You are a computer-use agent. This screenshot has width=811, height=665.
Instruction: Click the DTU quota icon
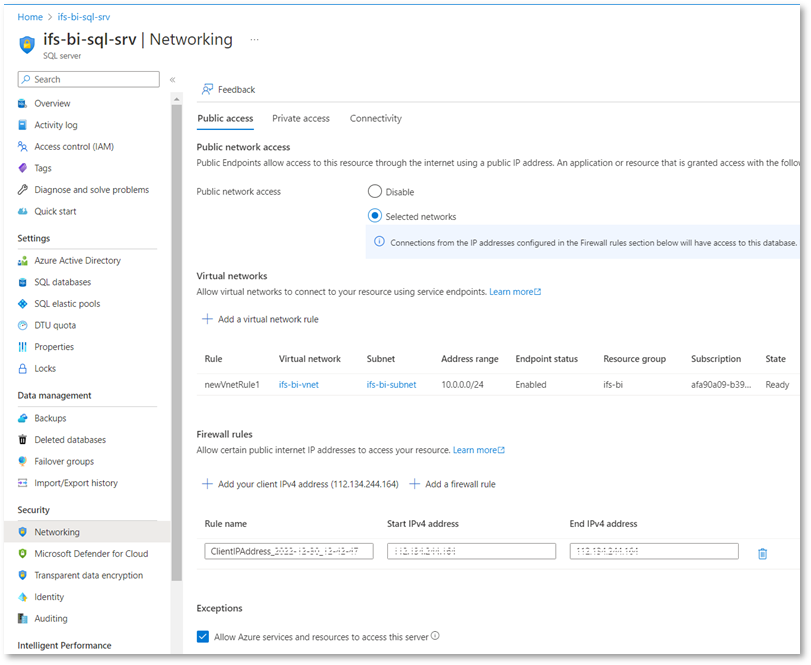(22, 325)
